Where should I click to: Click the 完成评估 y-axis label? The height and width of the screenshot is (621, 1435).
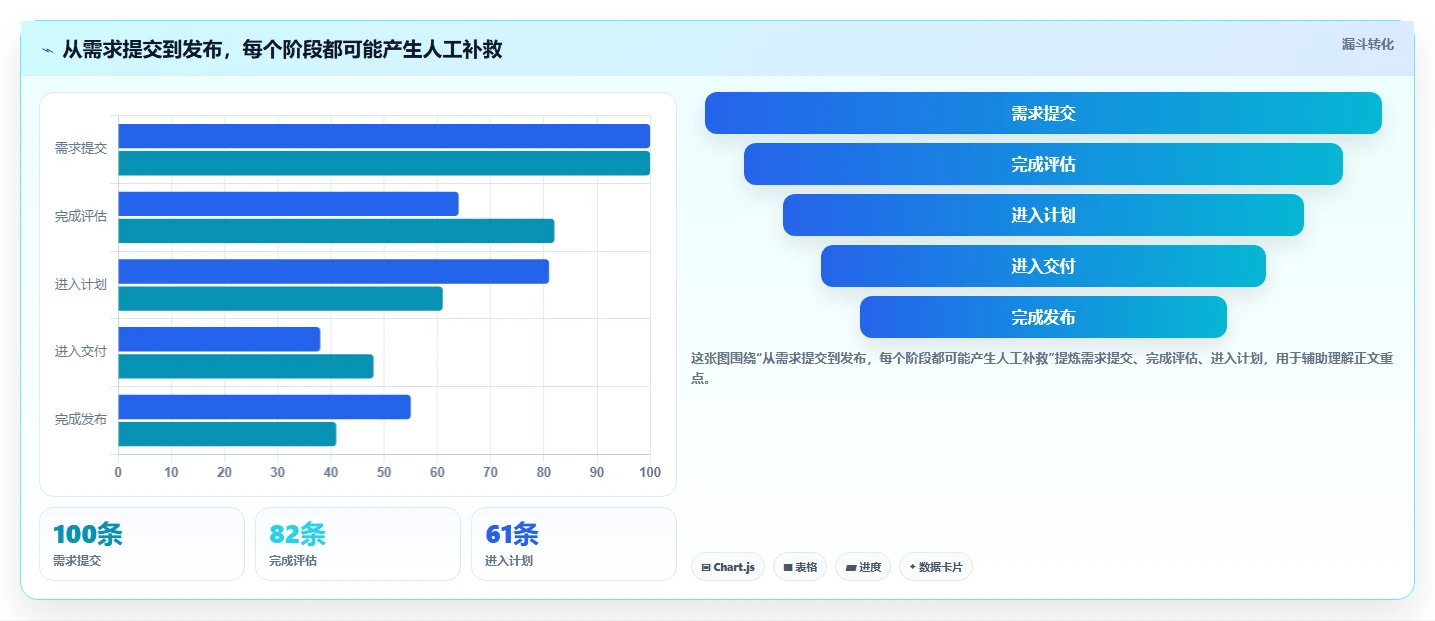point(81,216)
